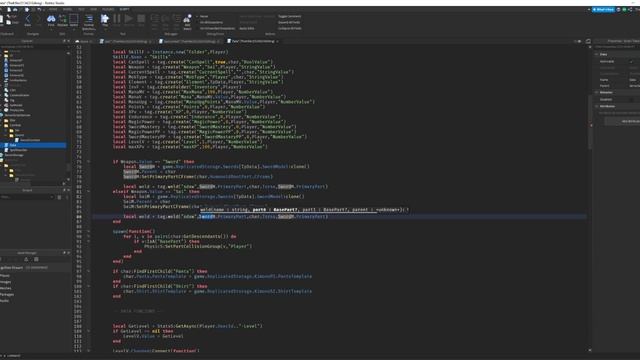Toggle the Archivable checkbox in Properties
This screenshot has height=360, width=640.
pos(631,62)
